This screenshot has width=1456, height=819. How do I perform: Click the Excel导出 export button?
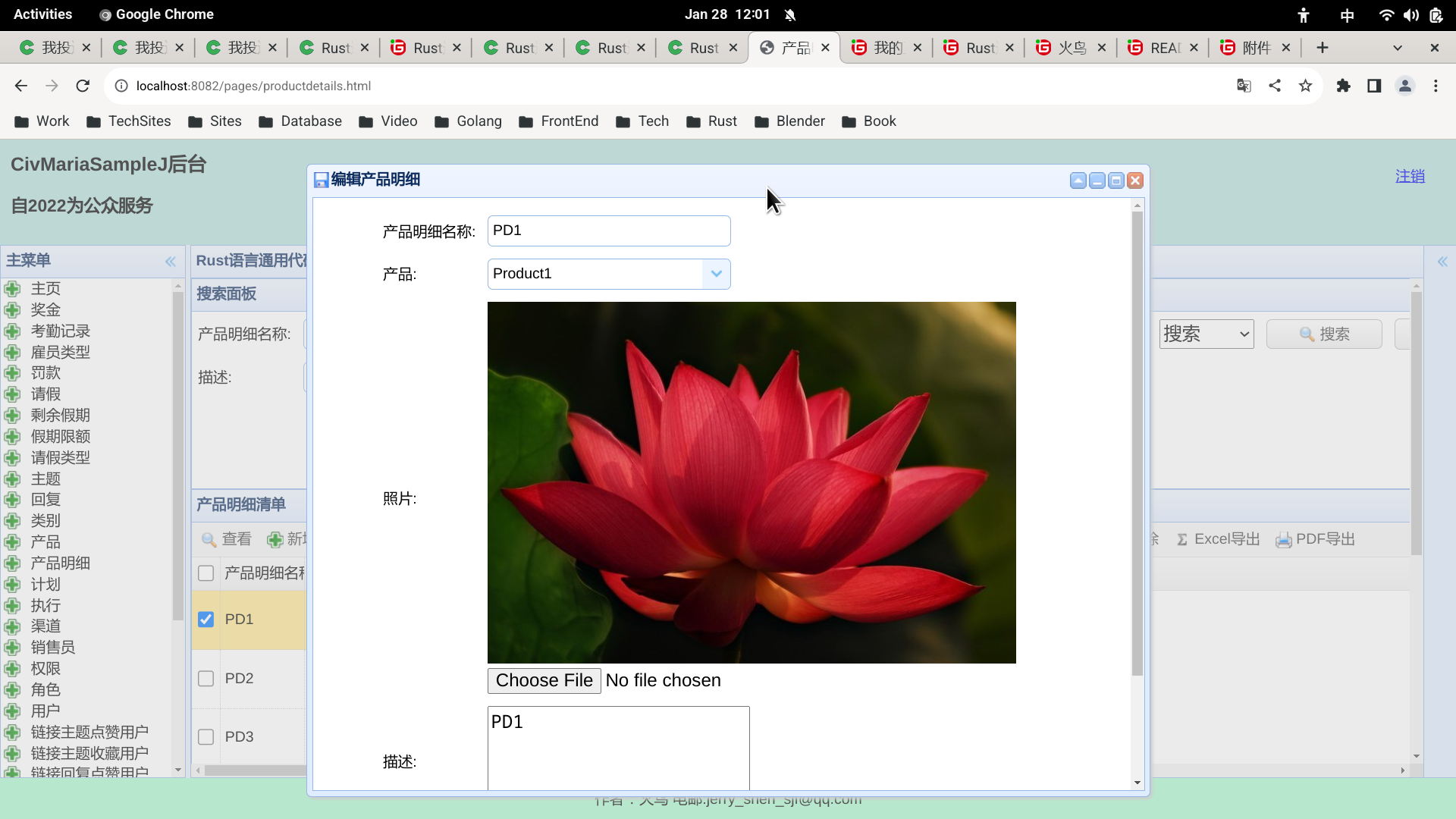(x=1218, y=539)
